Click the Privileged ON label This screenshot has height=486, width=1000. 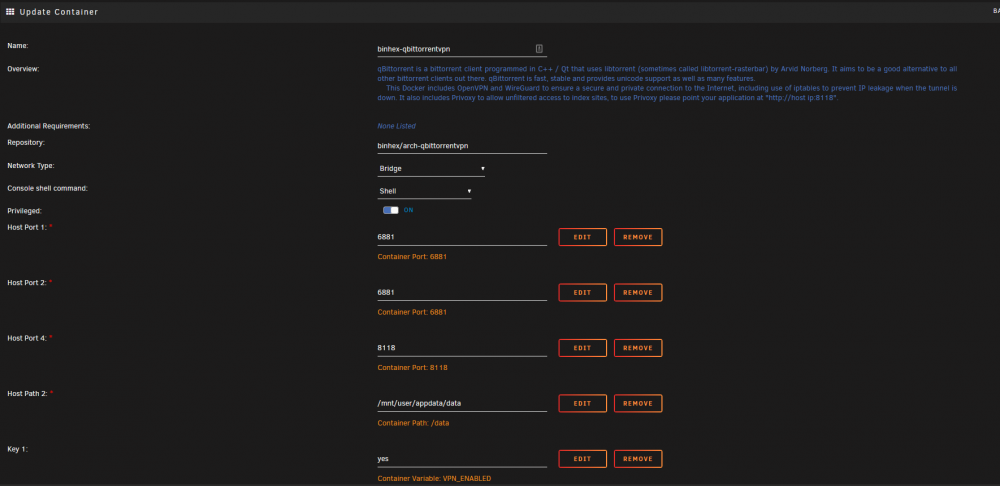409,210
